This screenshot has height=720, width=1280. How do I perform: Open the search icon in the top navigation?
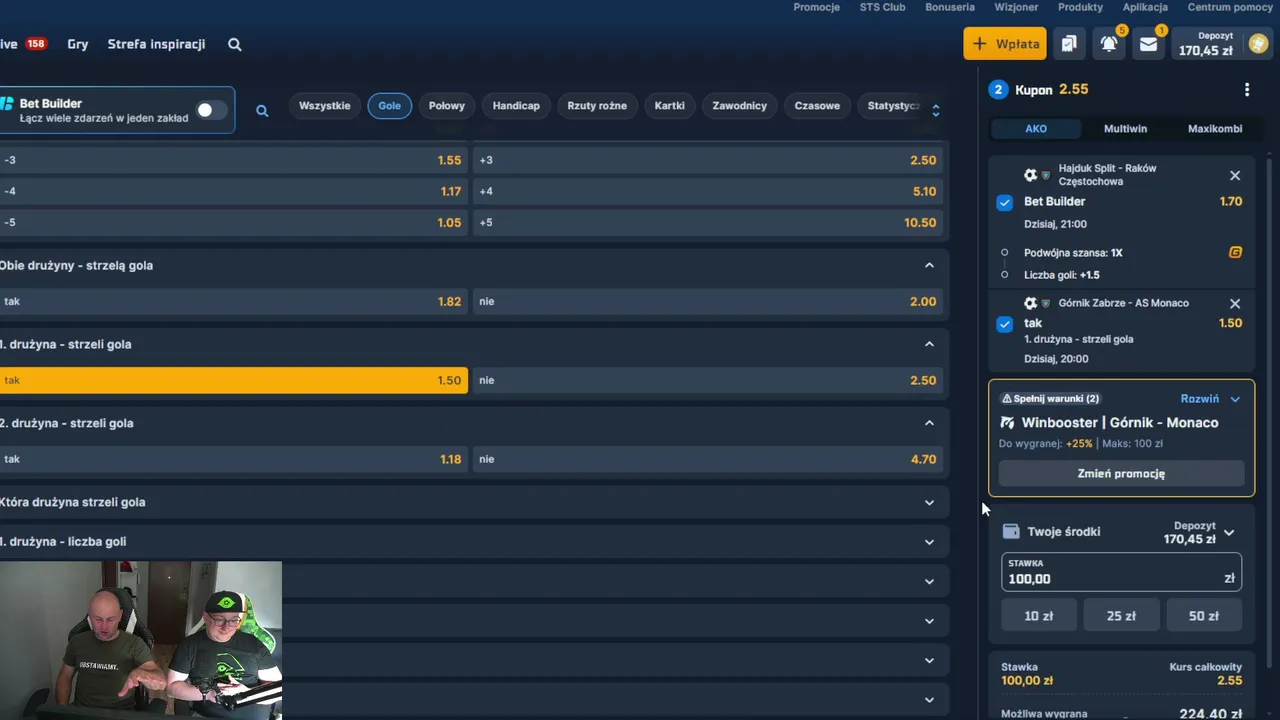(x=235, y=44)
